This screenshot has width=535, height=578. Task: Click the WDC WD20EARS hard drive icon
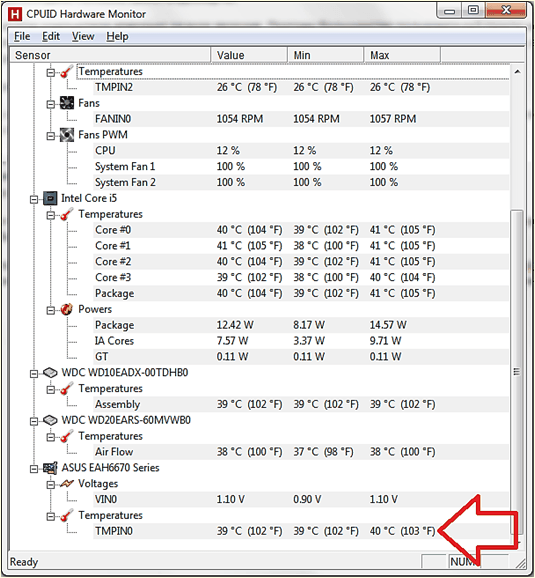[50, 420]
